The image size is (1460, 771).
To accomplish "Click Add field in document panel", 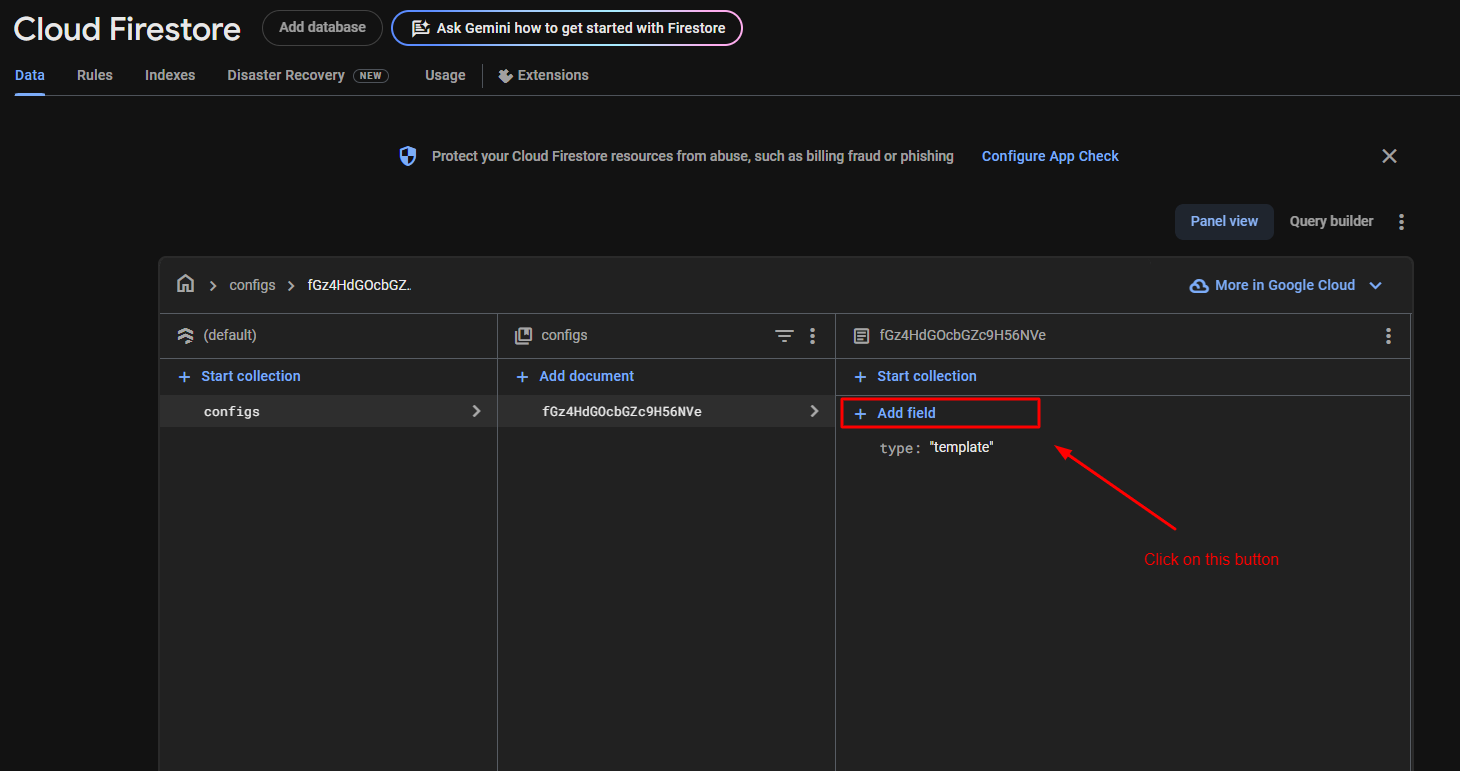I will tap(906, 413).
